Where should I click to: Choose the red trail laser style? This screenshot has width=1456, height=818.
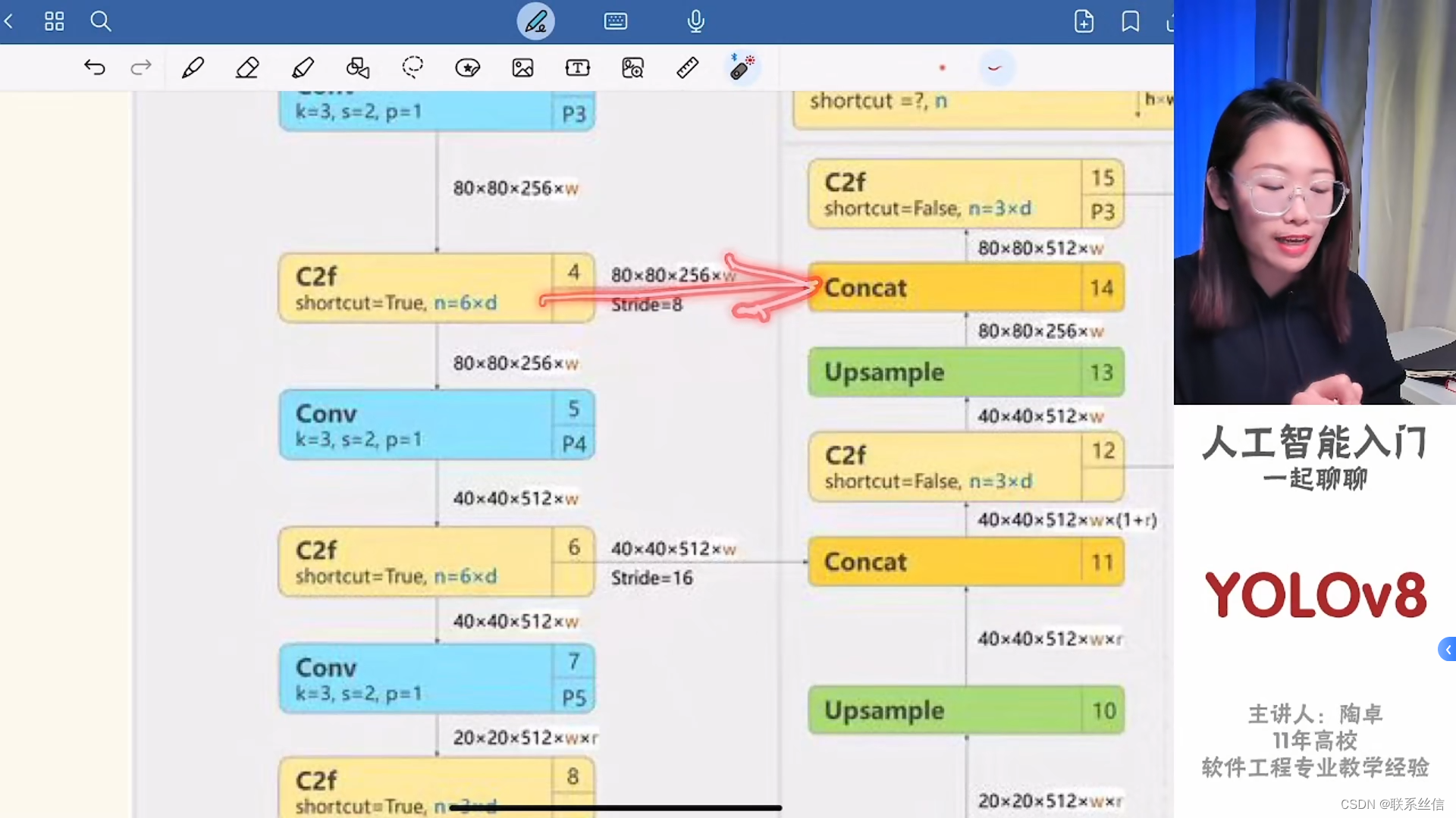(995, 67)
